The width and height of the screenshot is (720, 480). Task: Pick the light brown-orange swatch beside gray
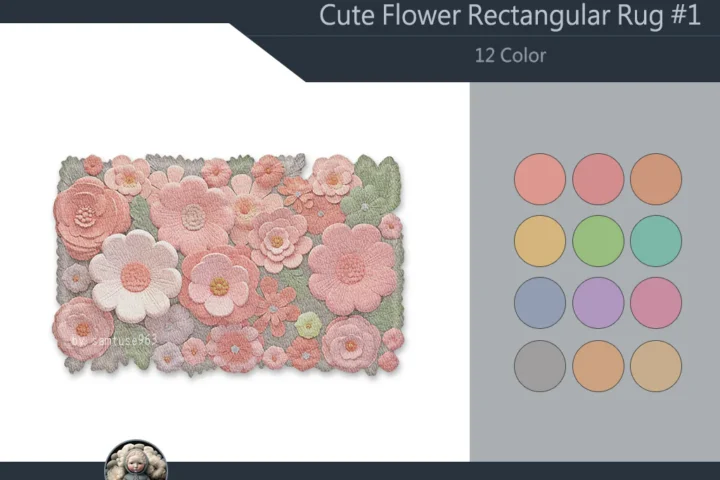pos(598,366)
